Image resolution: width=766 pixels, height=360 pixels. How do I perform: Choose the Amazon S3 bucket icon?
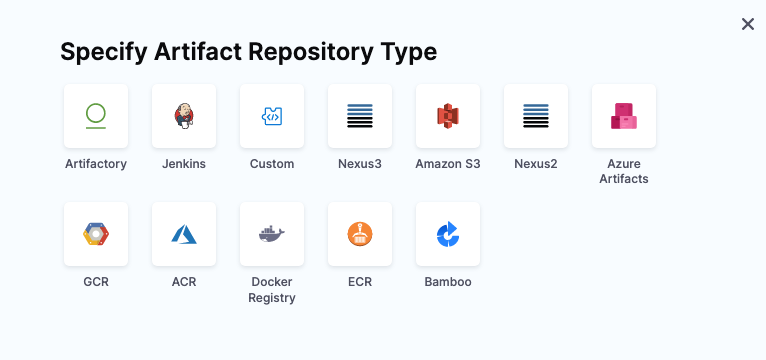tap(447, 116)
